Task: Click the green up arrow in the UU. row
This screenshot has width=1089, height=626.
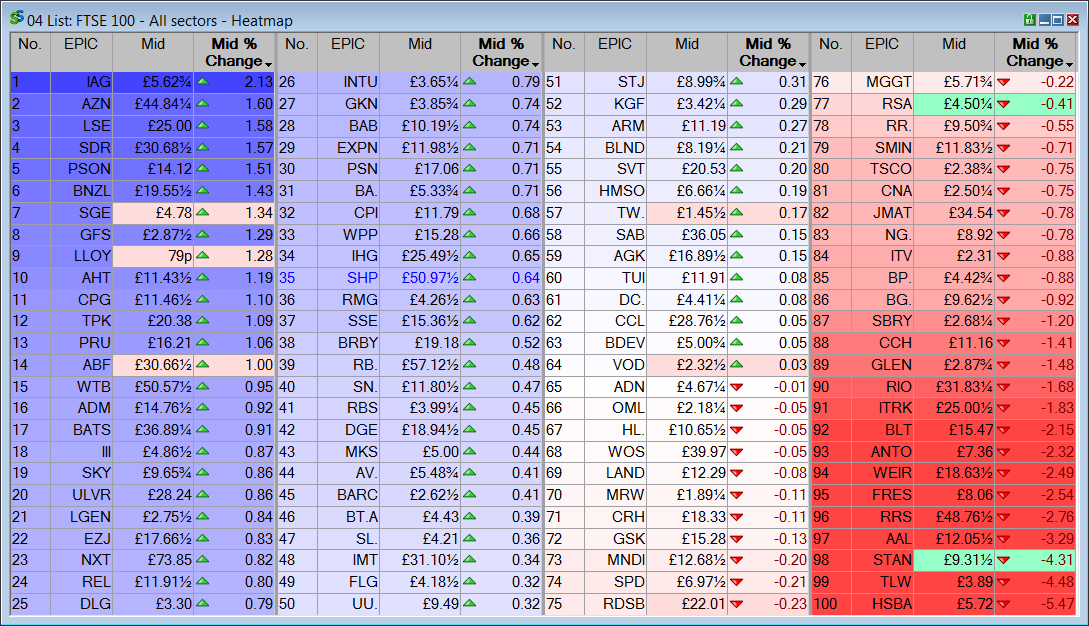Action: pyautogui.click(x=469, y=604)
